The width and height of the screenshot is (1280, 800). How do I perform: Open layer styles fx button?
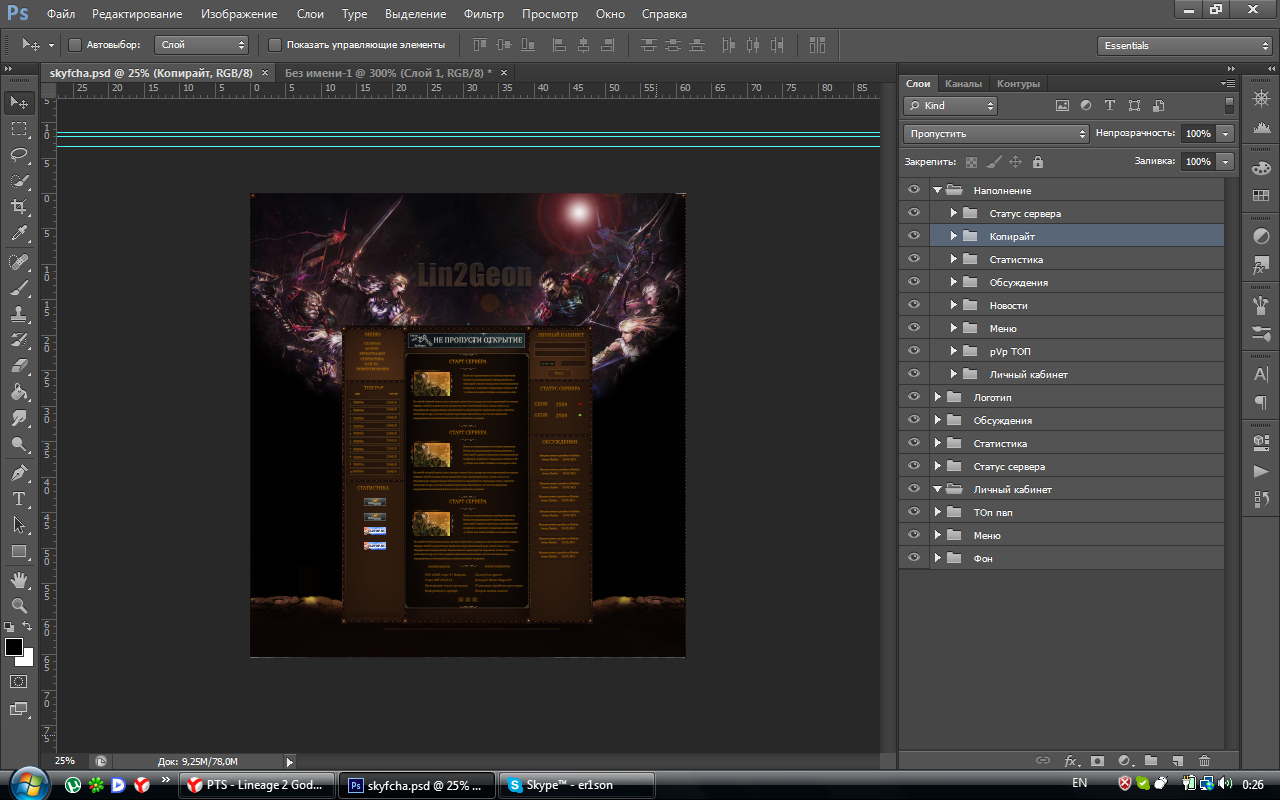coord(1071,761)
